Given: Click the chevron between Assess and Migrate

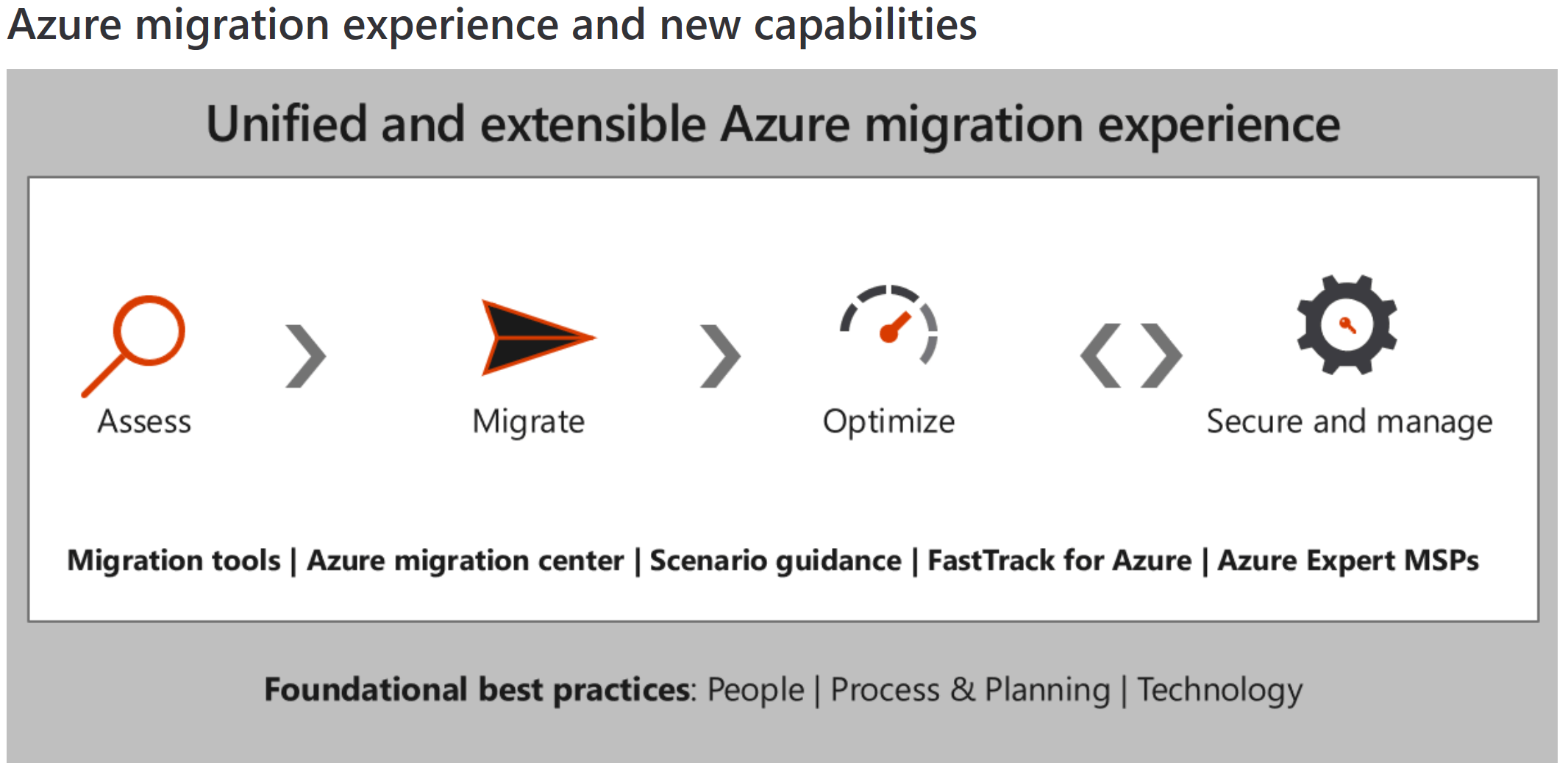Looking at the screenshot, I should [x=306, y=356].
